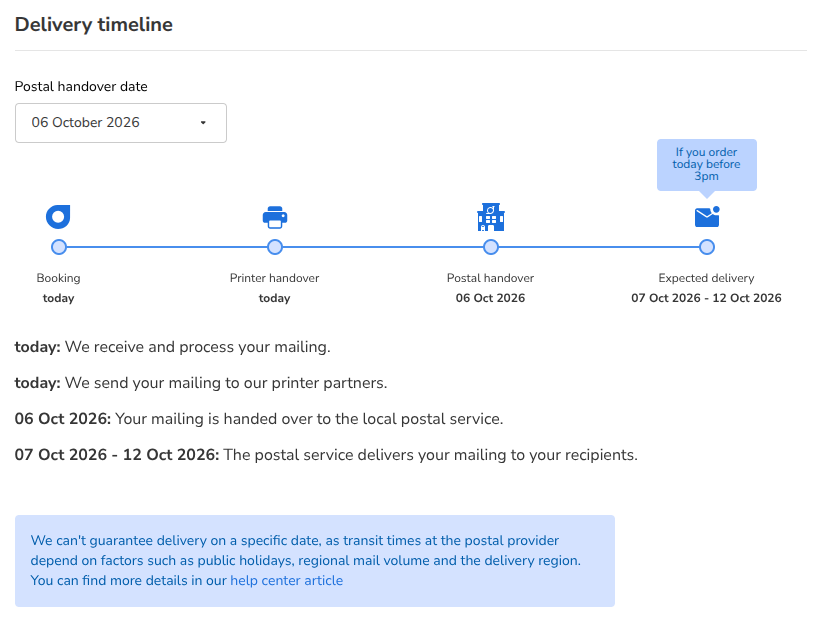This screenshot has width=820, height=625.
Task: Click the 'Delivery timeline' heading
Action: click(x=94, y=25)
